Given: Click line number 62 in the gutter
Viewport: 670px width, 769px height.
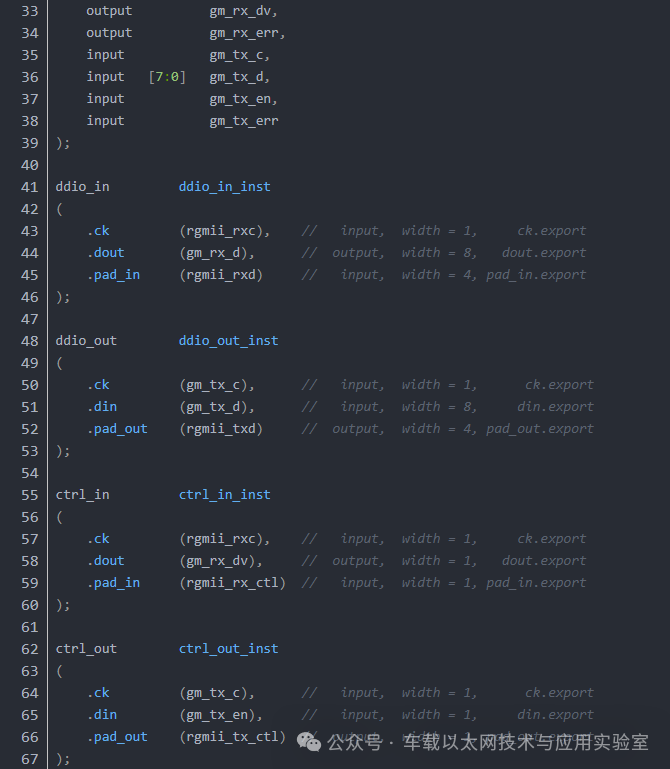Looking at the screenshot, I should click(x=29, y=649).
